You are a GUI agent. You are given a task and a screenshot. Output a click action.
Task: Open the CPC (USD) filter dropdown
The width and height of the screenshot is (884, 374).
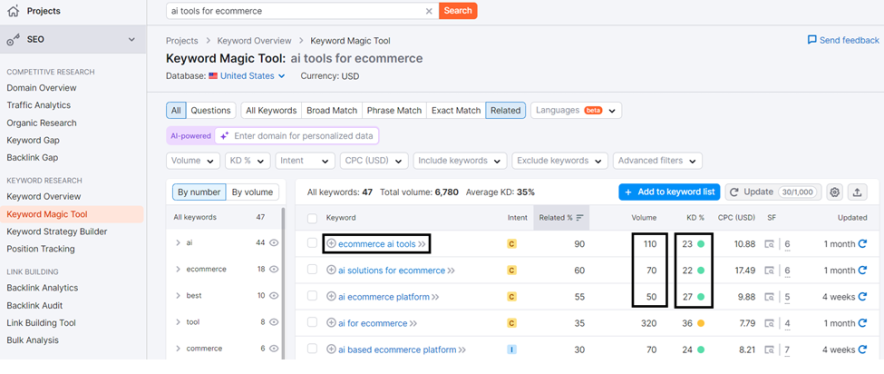pyautogui.click(x=374, y=161)
